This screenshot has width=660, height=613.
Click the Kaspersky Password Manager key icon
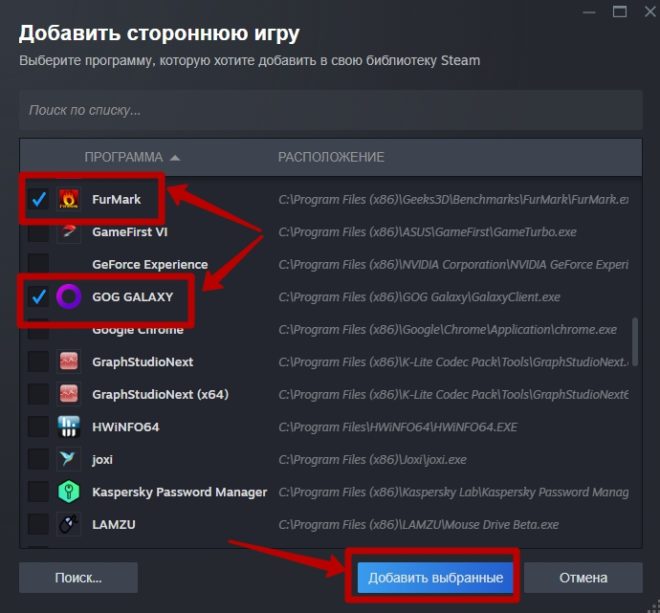(68, 492)
